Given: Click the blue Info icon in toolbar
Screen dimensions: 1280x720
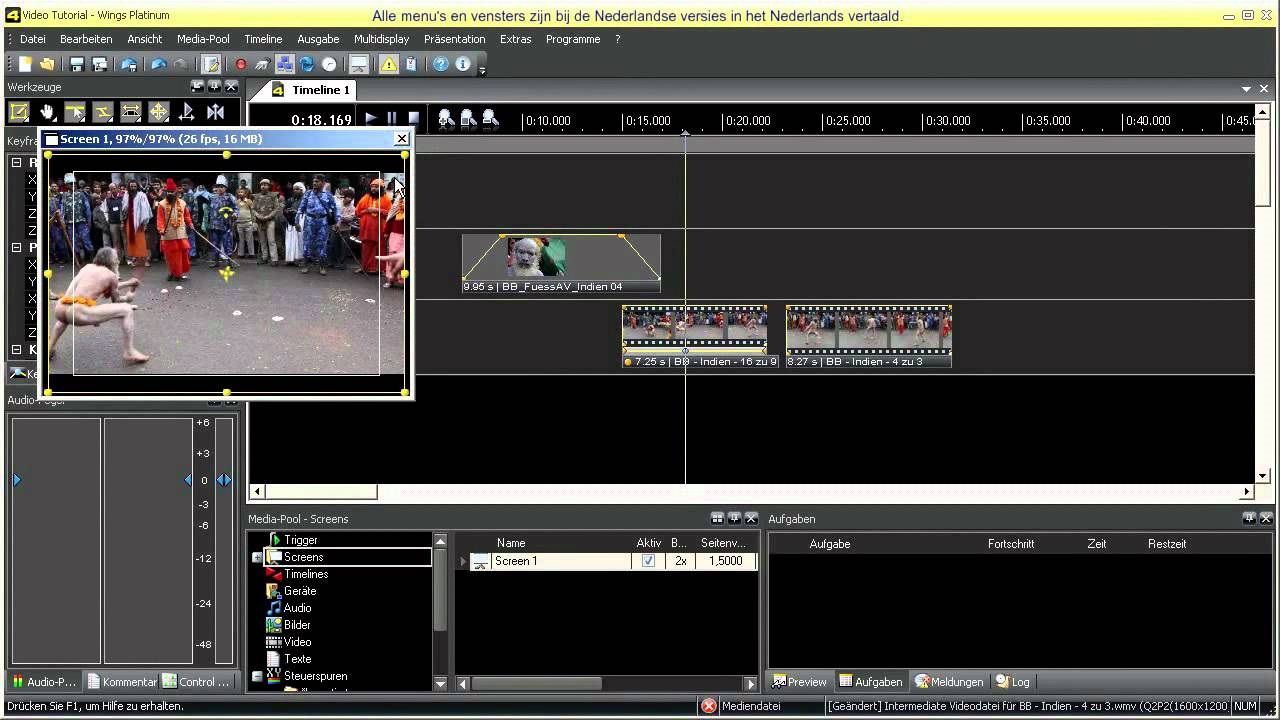Looking at the screenshot, I should (x=462, y=64).
